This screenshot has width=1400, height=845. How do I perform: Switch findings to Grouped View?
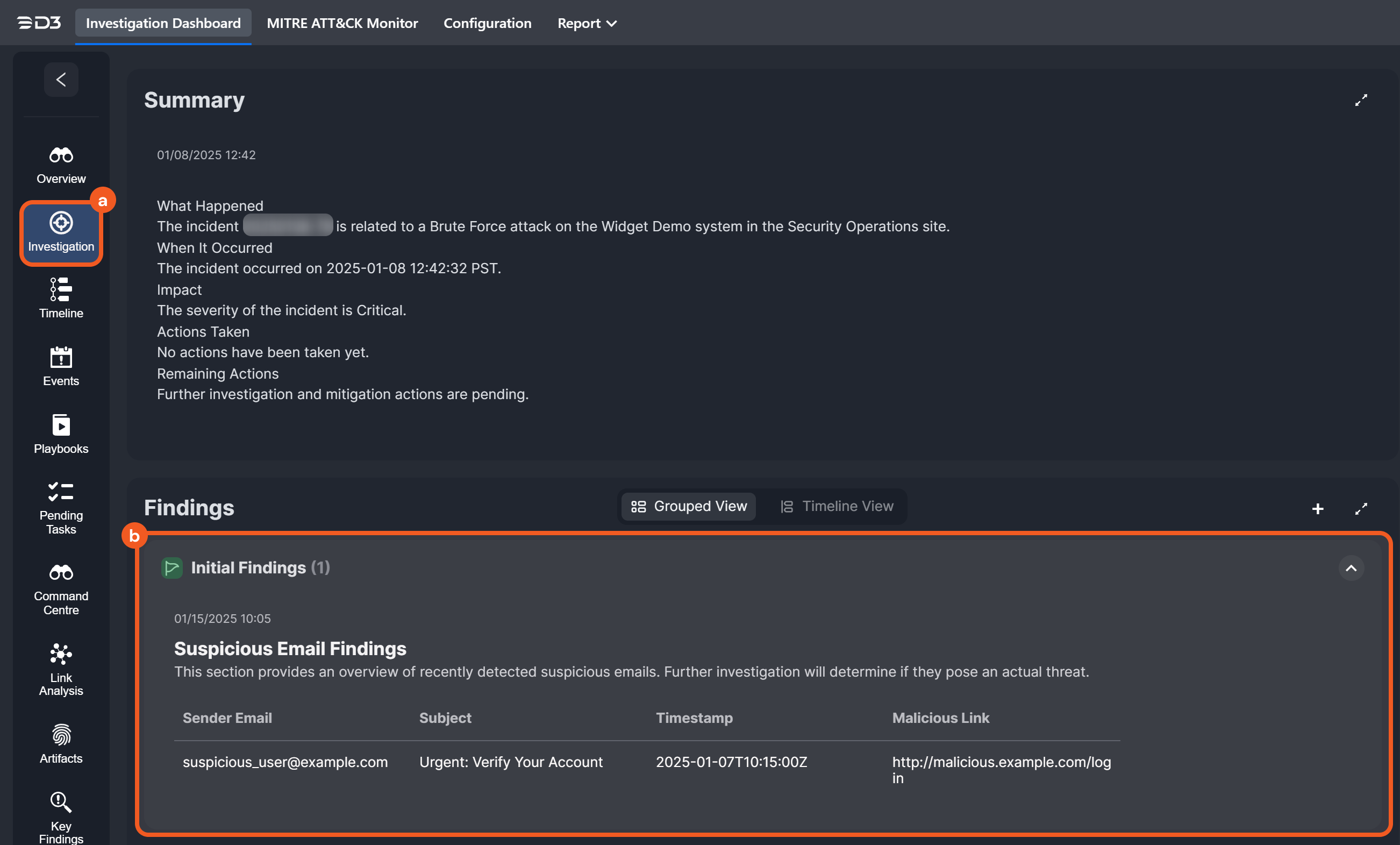pos(689,506)
